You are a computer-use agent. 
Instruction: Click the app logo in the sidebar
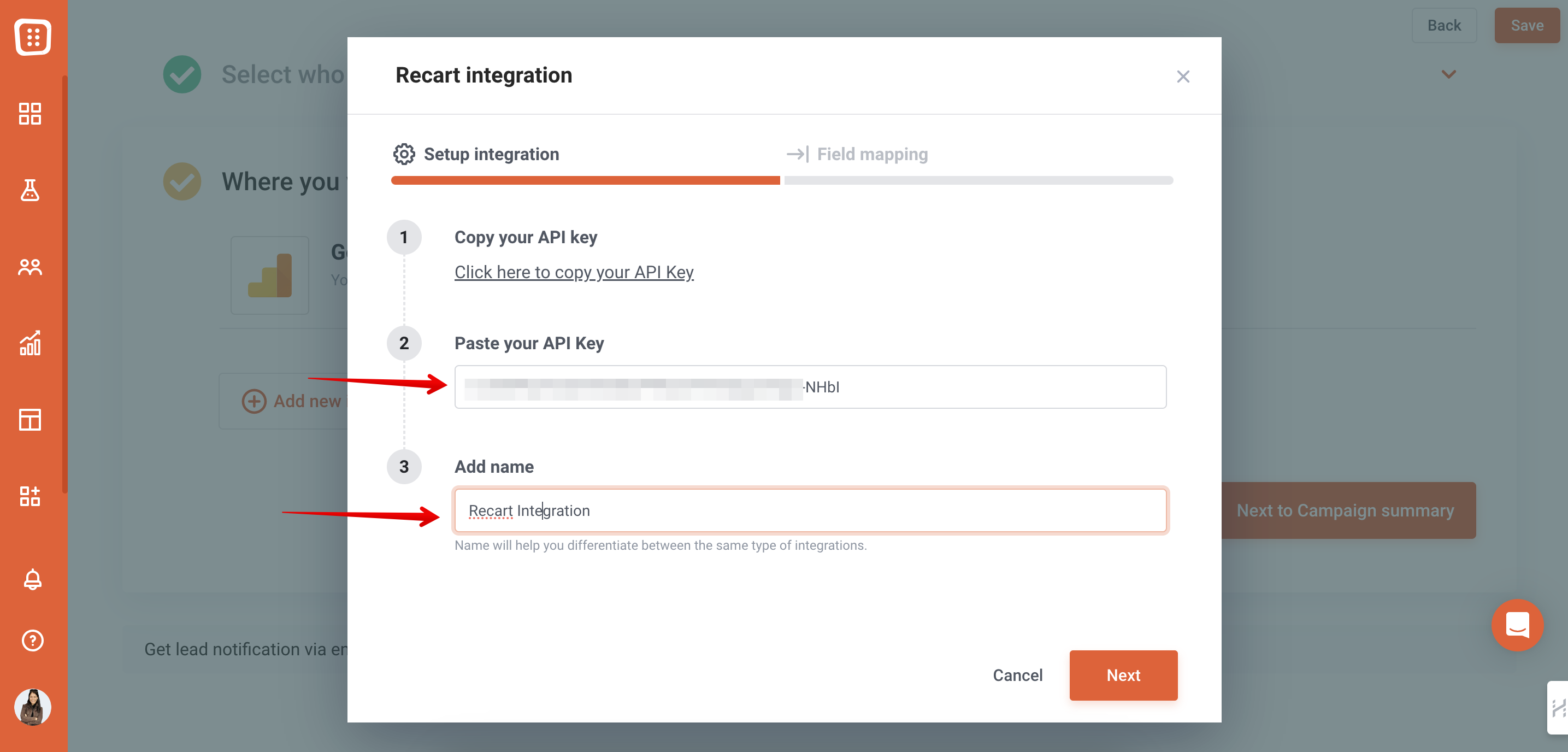coord(33,37)
